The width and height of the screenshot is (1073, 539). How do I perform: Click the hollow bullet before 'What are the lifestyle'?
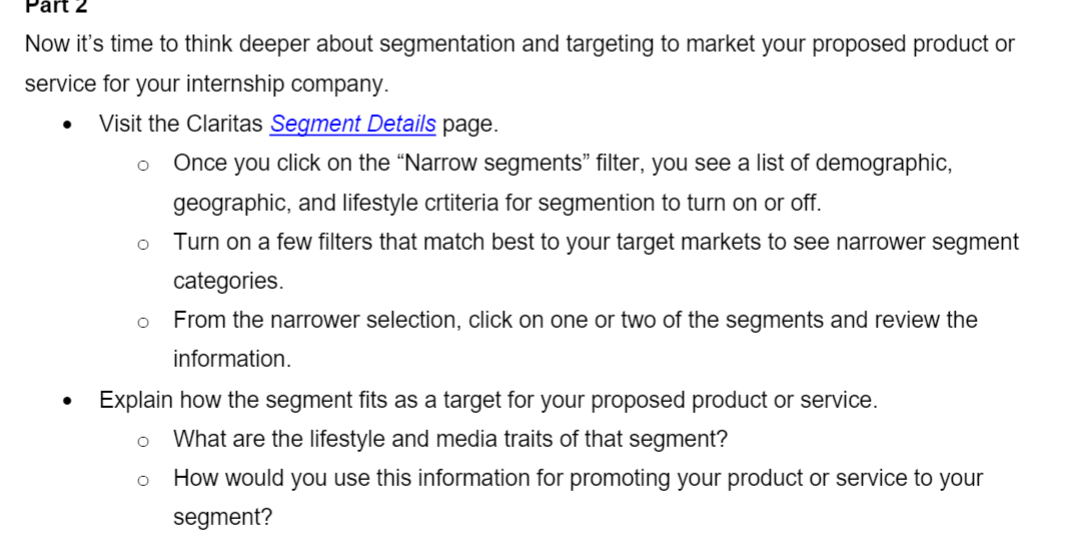[x=142, y=441]
